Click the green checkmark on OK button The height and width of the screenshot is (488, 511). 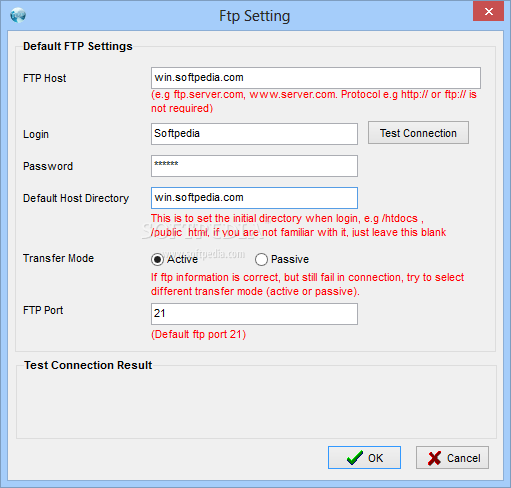point(355,458)
